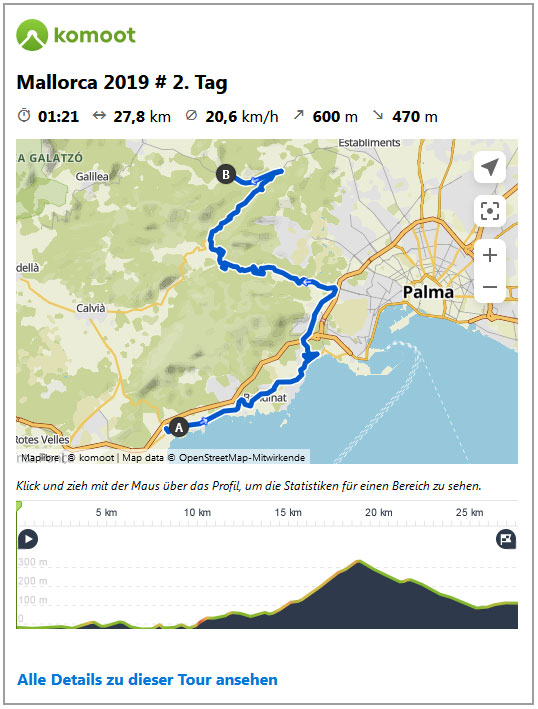Click the komoot attribution text on the map
This screenshot has width=538, height=709.
[x=96, y=458]
